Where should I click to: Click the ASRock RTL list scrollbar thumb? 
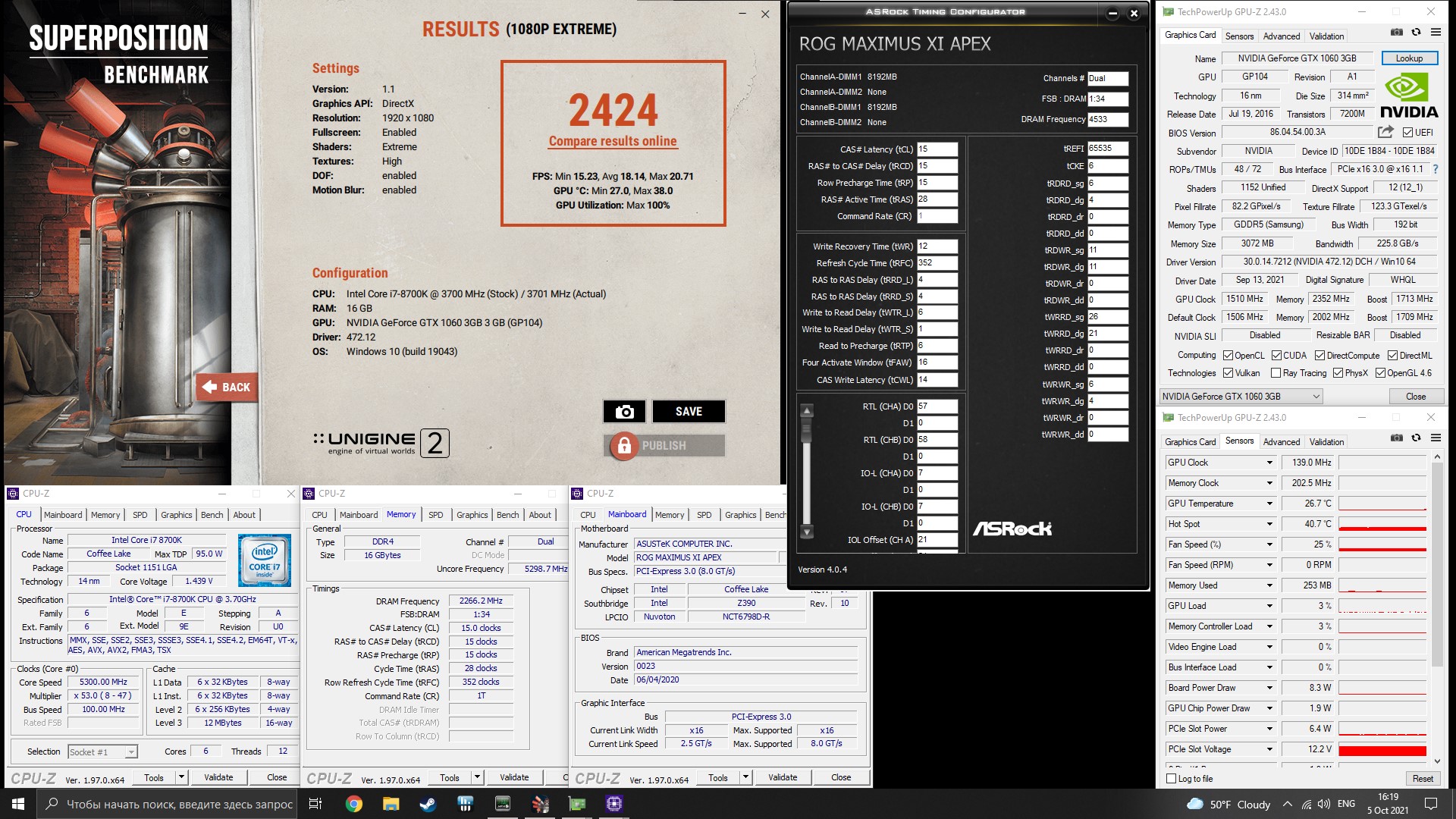(x=807, y=430)
